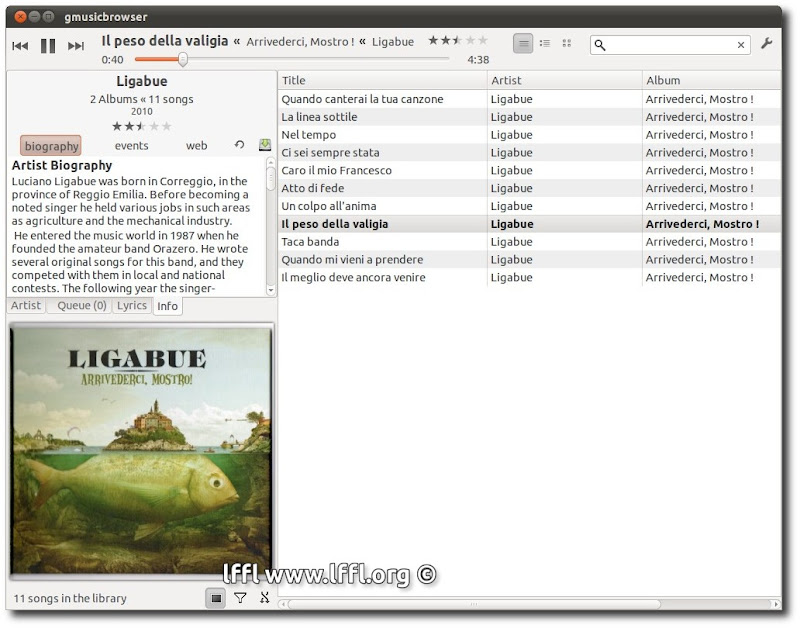Refresh the artist info
The height and width of the screenshot is (628, 800).
(x=239, y=145)
